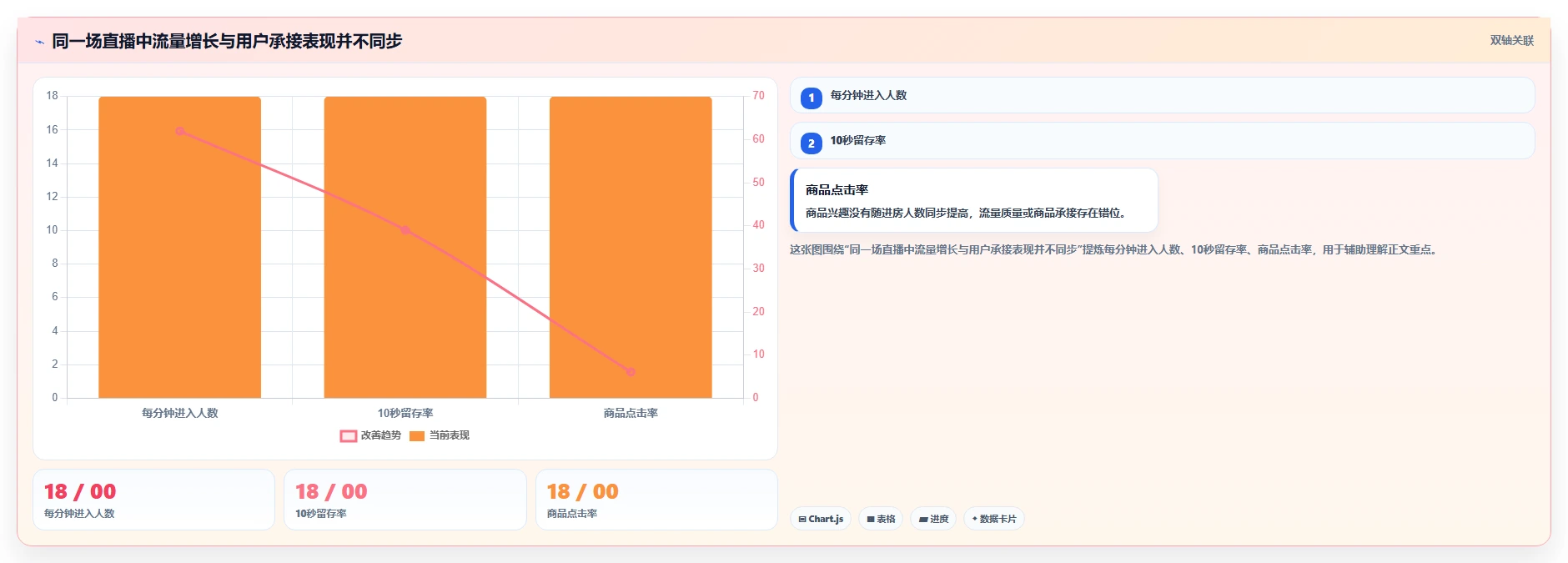Image resolution: width=1568 pixels, height=563 pixels.
Task: Click the 18 / 00 商品点击率 stat card
Action: (x=656, y=500)
